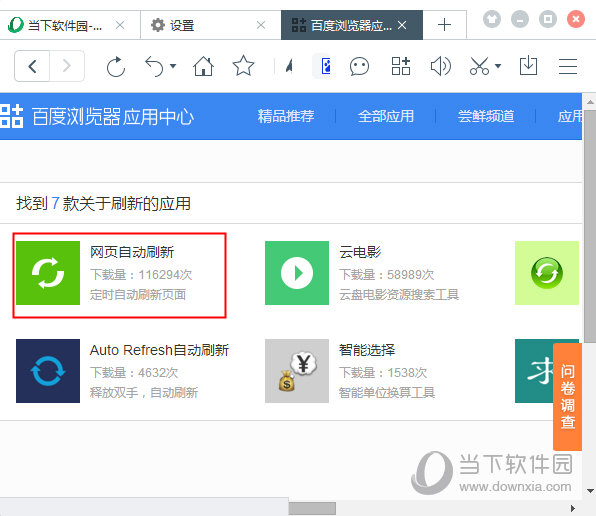Open the 智能选择 app title link
The width and height of the screenshot is (596, 516).
click(367, 350)
